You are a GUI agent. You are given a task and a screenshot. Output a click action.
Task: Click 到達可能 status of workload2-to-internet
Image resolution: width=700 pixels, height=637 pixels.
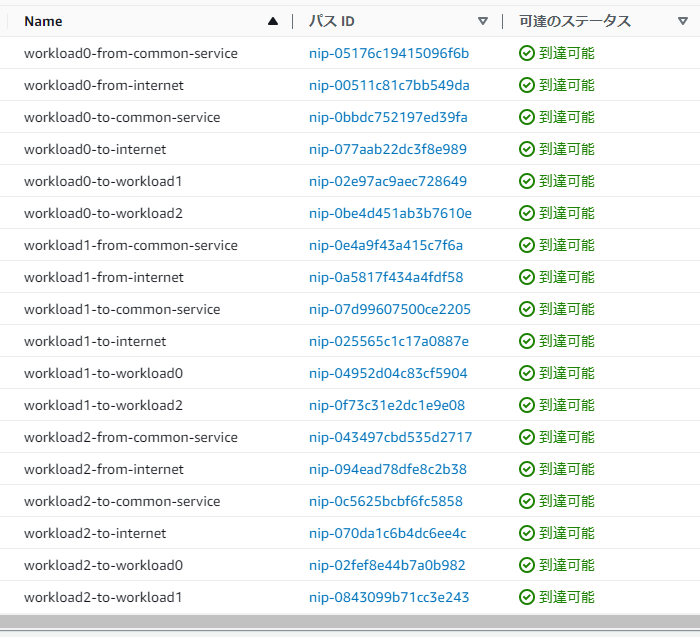[557, 533]
